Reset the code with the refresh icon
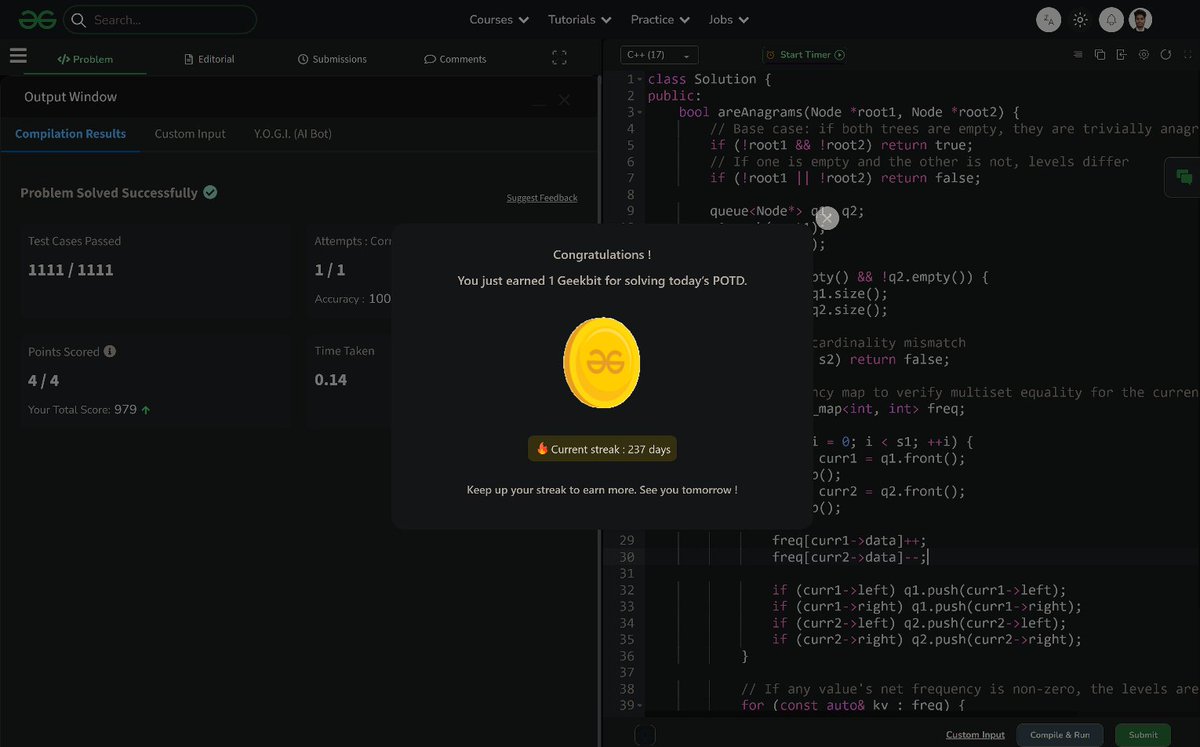The height and width of the screenshot is (747, 1200). [1166, 55]
